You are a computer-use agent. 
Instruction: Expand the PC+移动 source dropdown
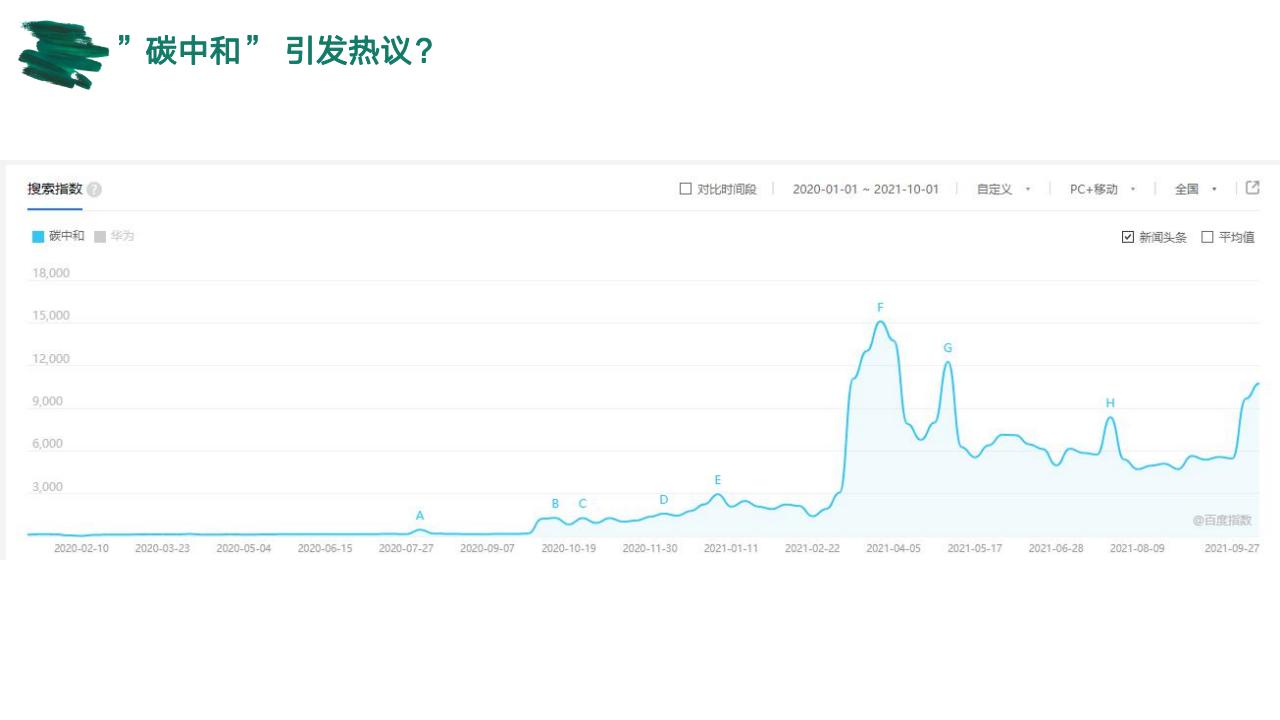coord(1102,189)
